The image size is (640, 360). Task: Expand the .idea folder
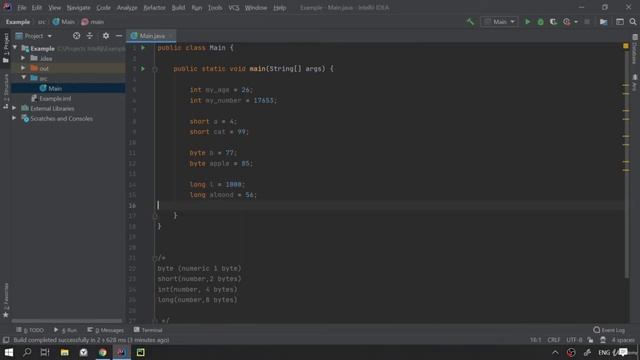[x=23, y=58]
